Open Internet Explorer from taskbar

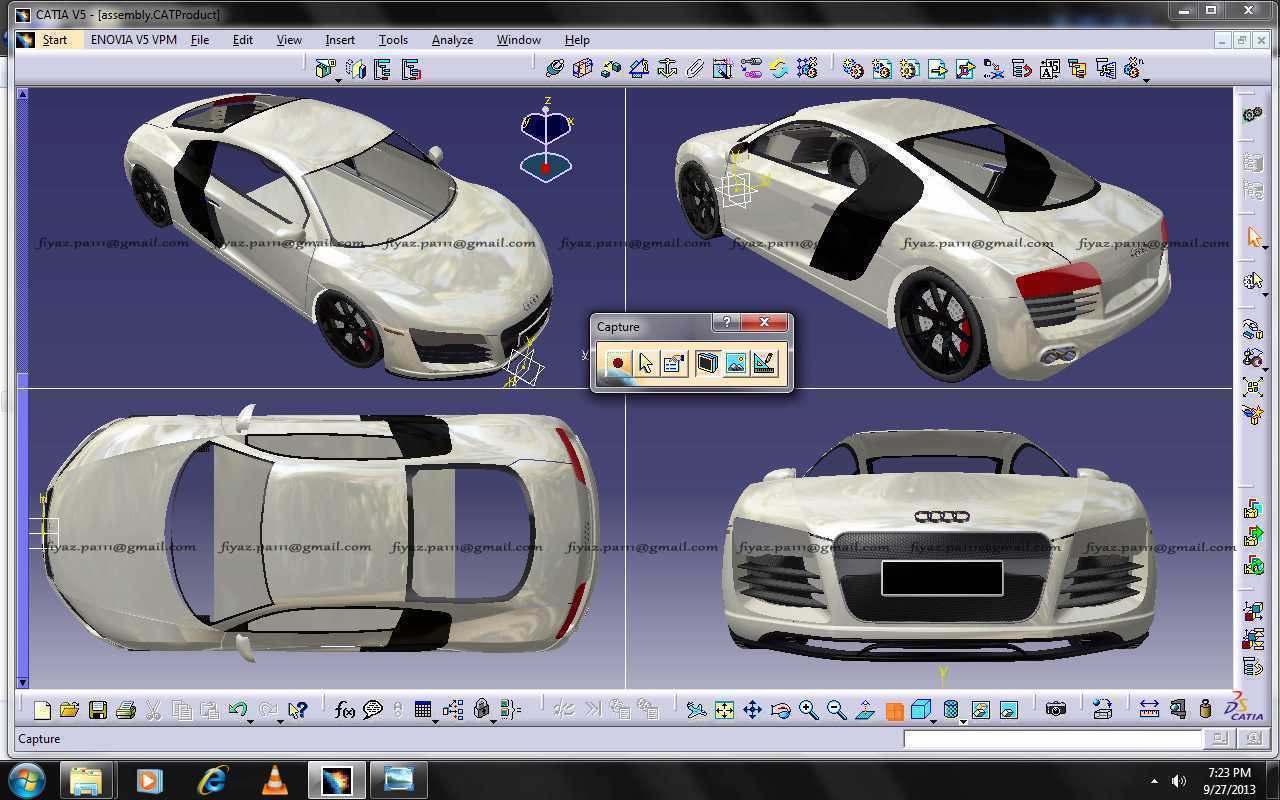tap(212, 780)
